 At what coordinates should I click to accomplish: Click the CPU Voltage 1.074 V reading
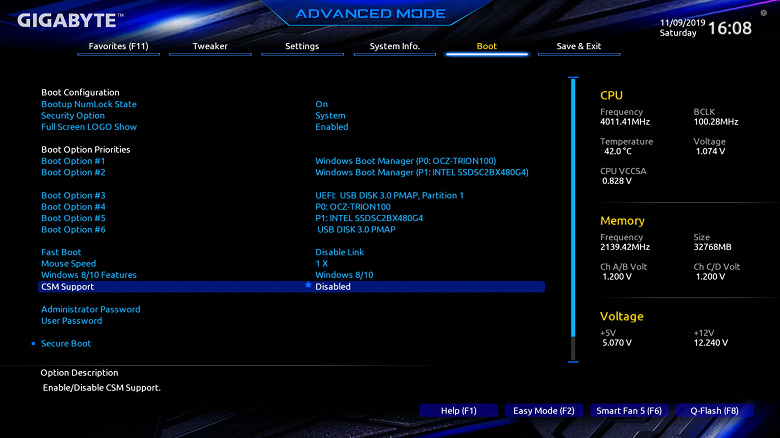(710, 151)
